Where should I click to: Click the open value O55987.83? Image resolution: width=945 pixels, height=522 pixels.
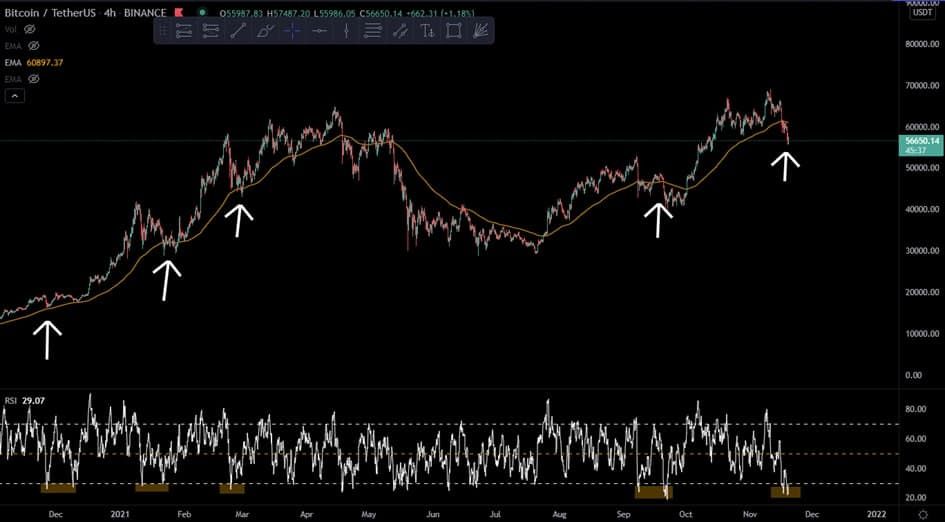click(242, 13)
